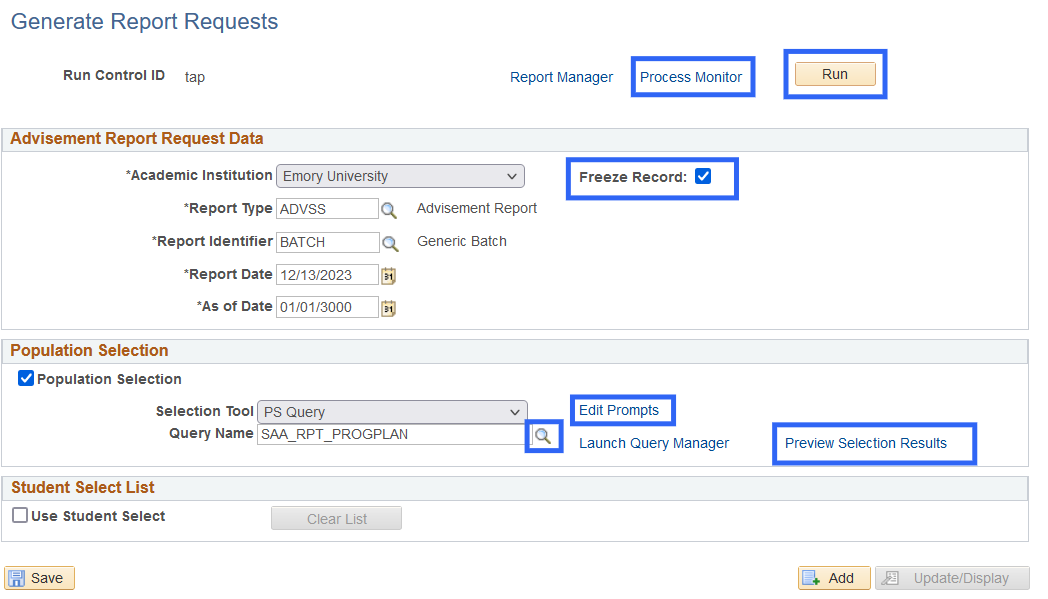Click the Save button with disk icon
Screen dimensions: 1048x599
click(x=39, y=578)
